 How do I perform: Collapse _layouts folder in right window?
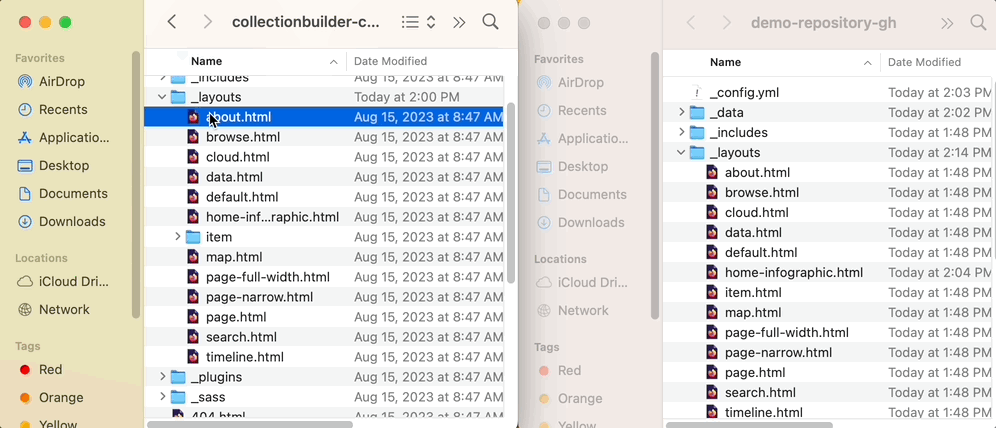tap(681, 152)
